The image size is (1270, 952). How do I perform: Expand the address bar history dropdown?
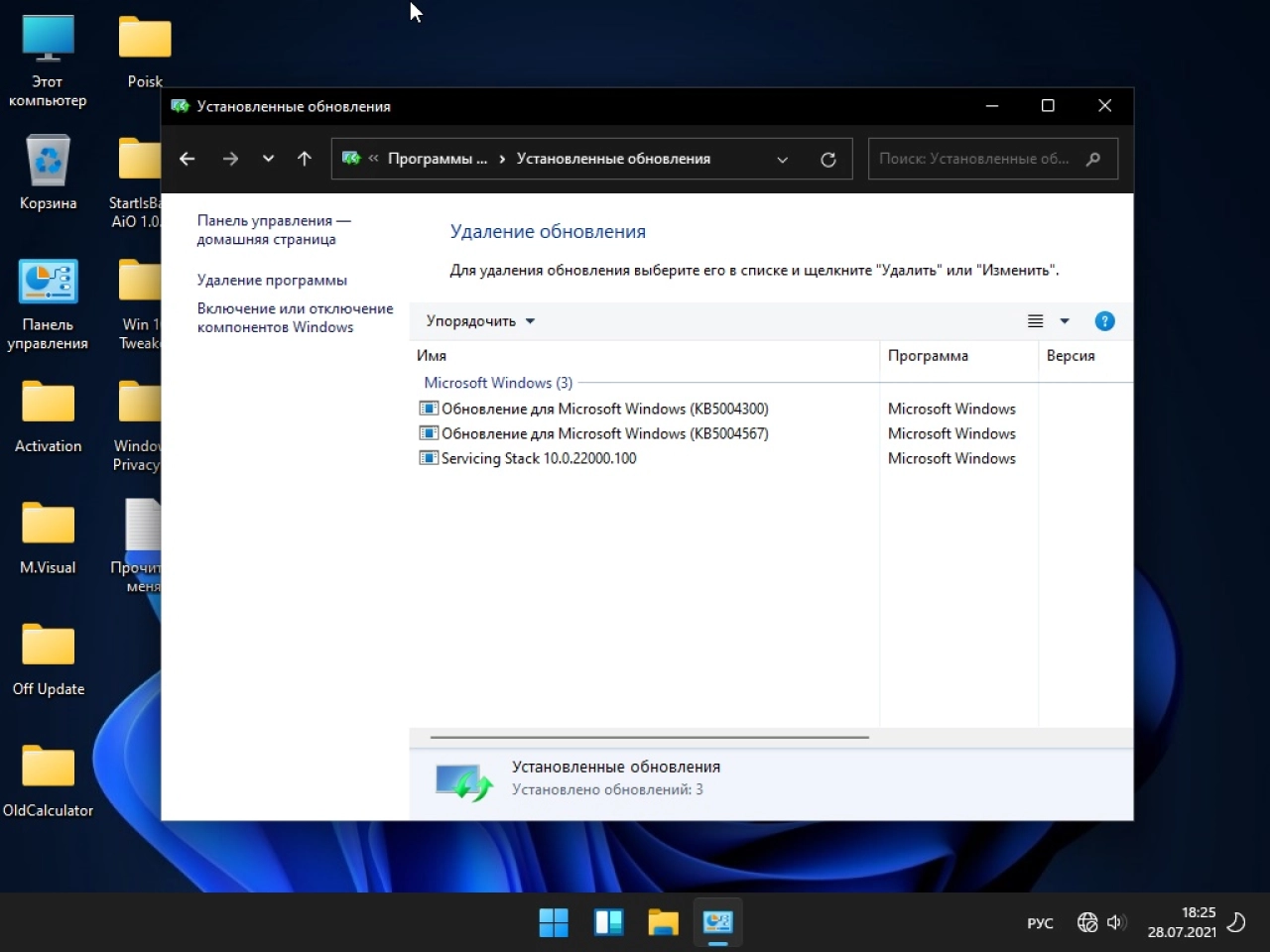tap(782, 159)
